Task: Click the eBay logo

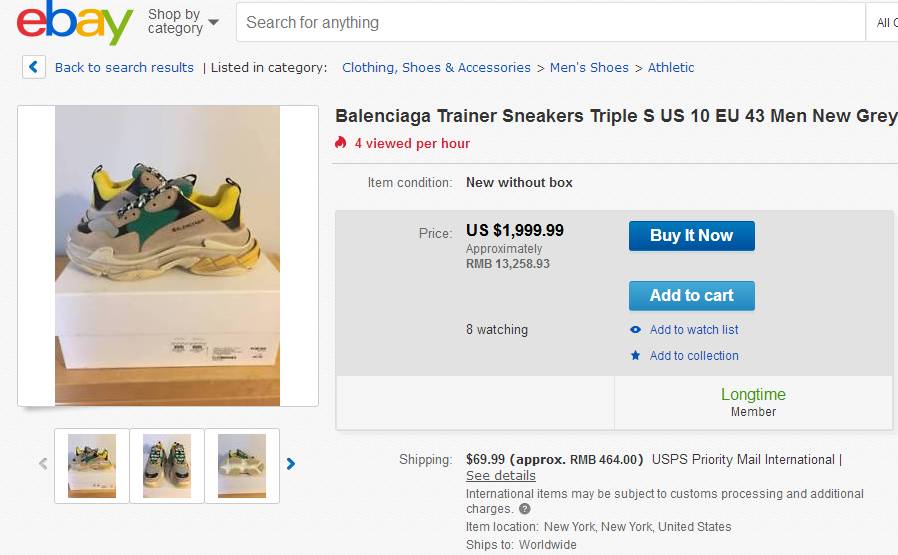Action: [75, 22]
